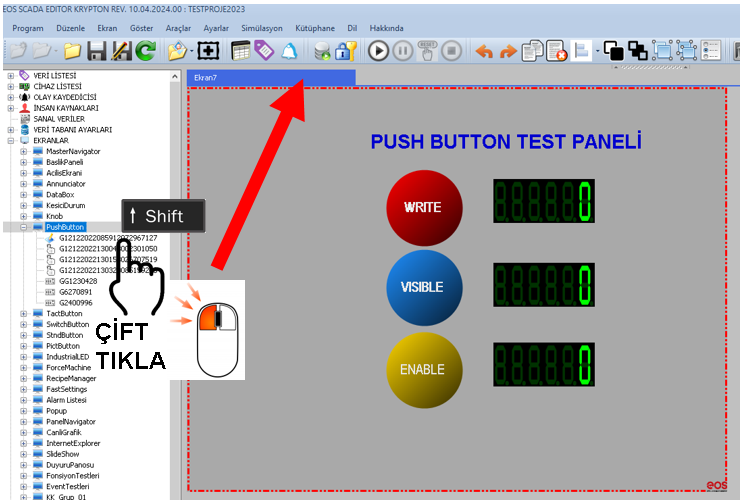Expand the OLAY KAYDEDİCİSİ tree node
The height and width of the screenshot is (504, 745).
pos(10,97)
